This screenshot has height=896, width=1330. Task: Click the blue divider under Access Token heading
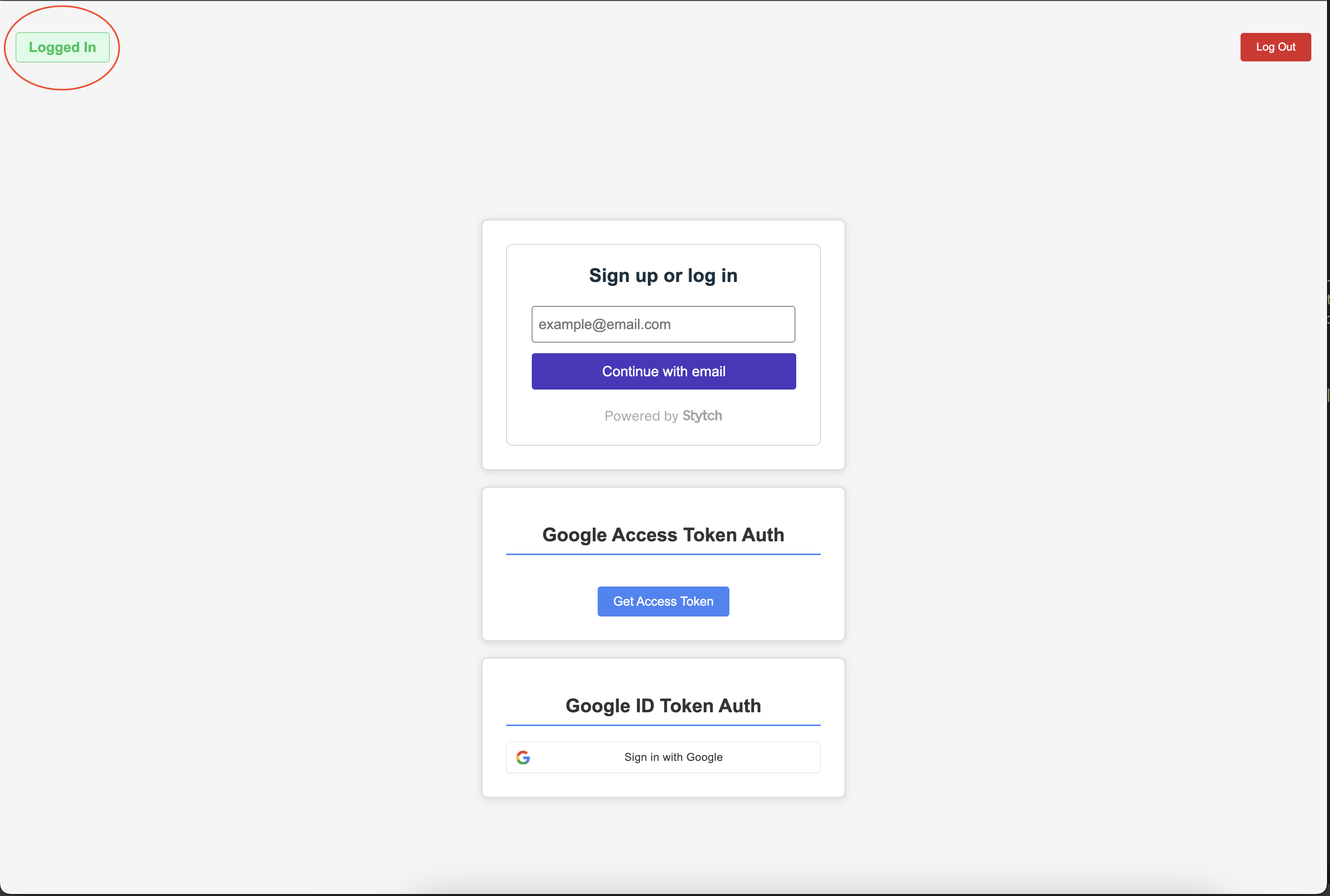(663, 554)
